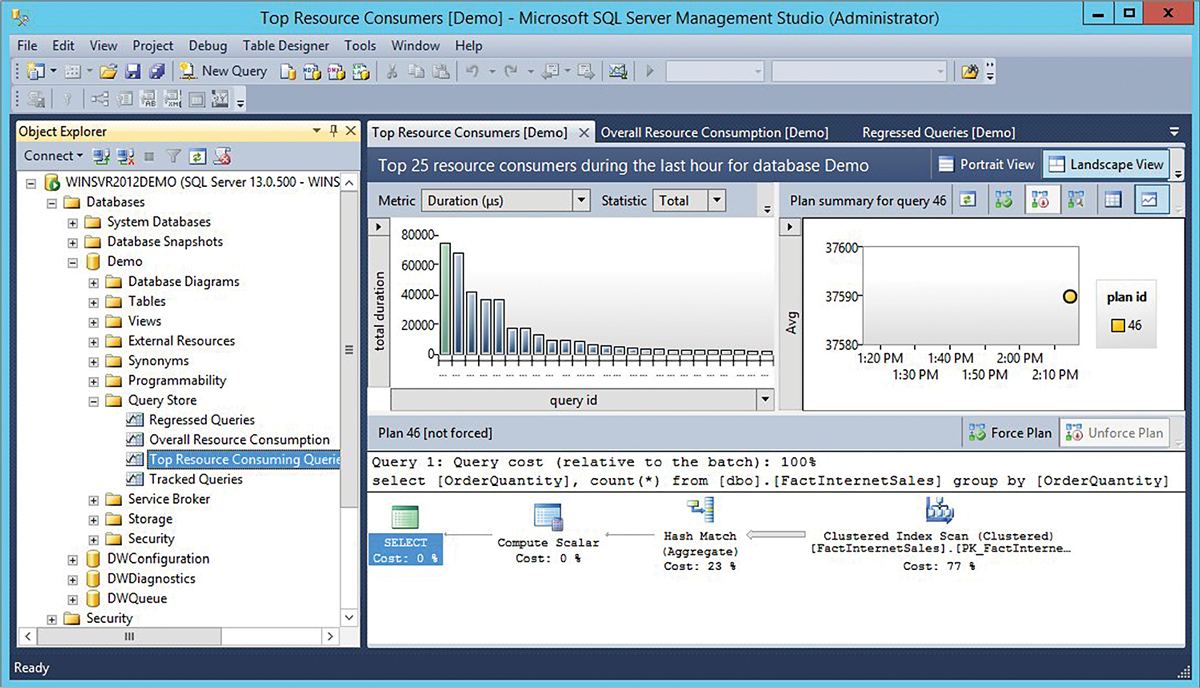Open the Metric Duration (µs) dropdown
Image resolution: width=1200 pixels, height=688 pixels.
(x=581, y=200)
